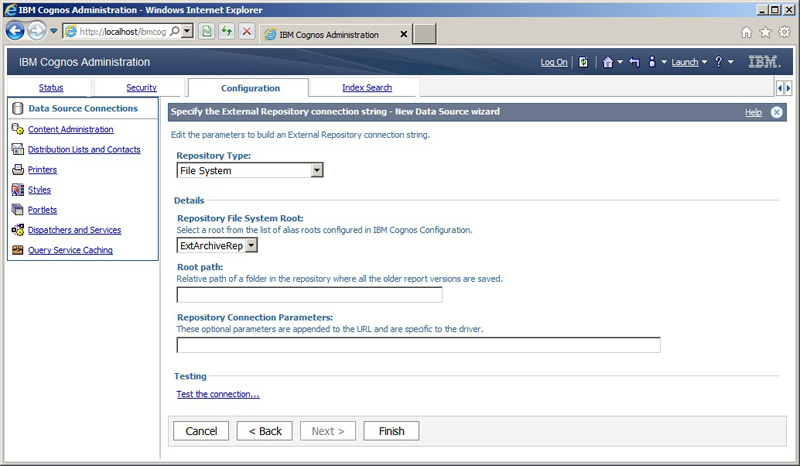Click the Cancel button

(201, 431)
